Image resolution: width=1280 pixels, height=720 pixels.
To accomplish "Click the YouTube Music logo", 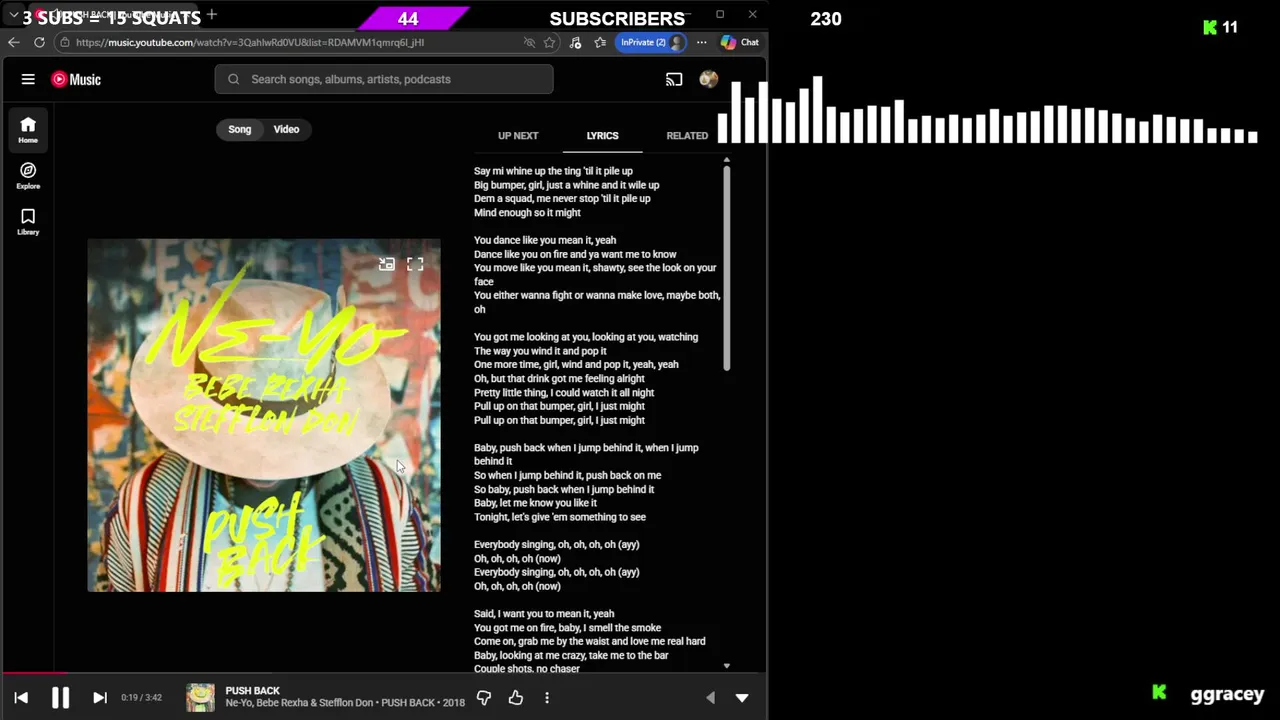I will [x=76, y=79].
